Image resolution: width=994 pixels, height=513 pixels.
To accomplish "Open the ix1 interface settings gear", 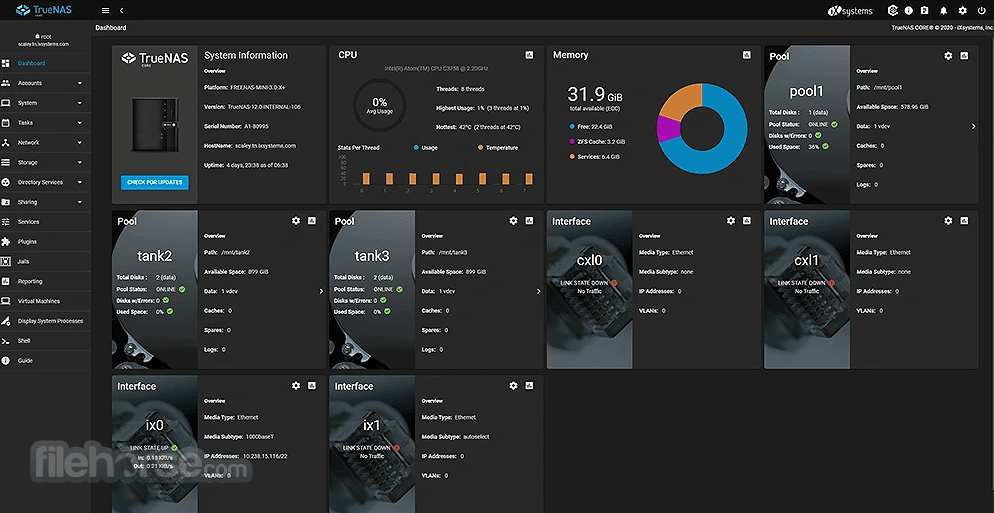I will pos(513,386).
